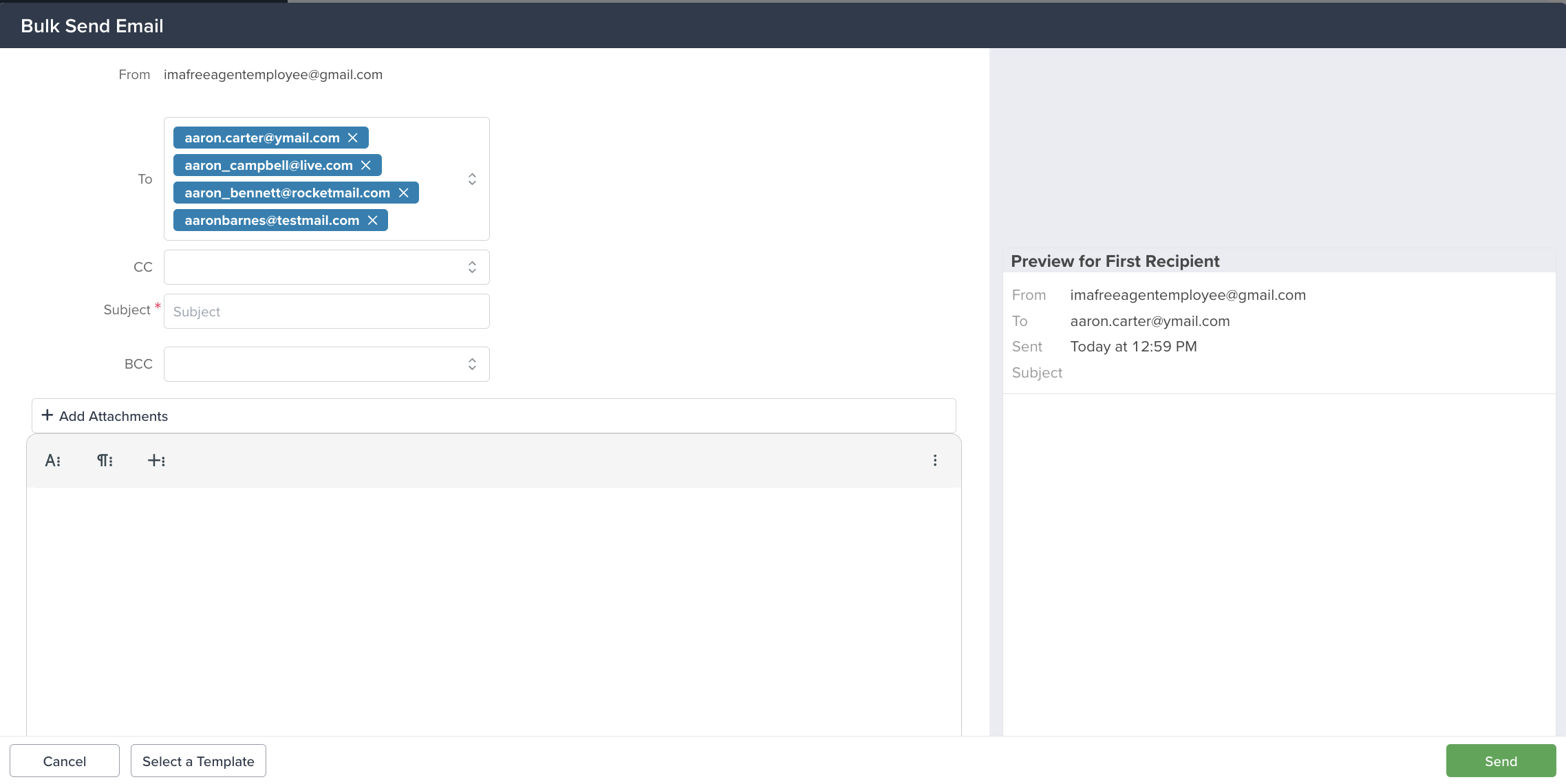The height and width of the screenshot is (784, 1566).
Task: Click the preview Sent time text
Action: pos(1133,347)
